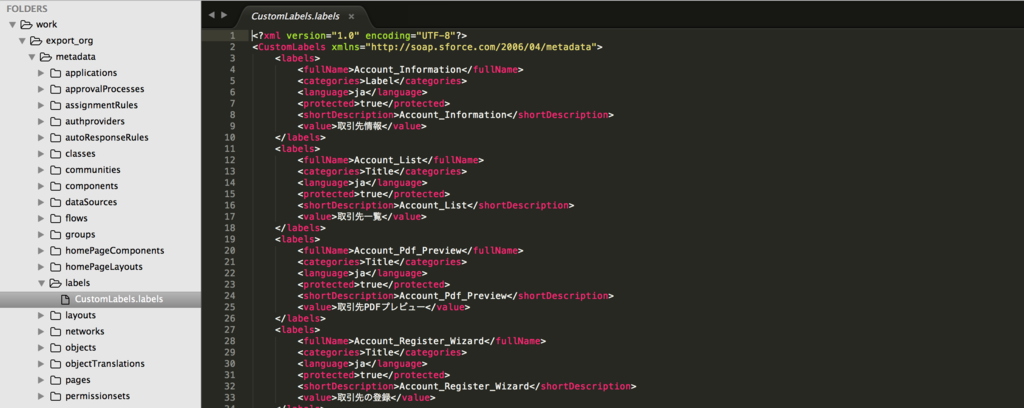Image resolution: width=1024 pixels, height=408 pixels.
Task: Collapse the export_org folder arrow
Action: 22,40
